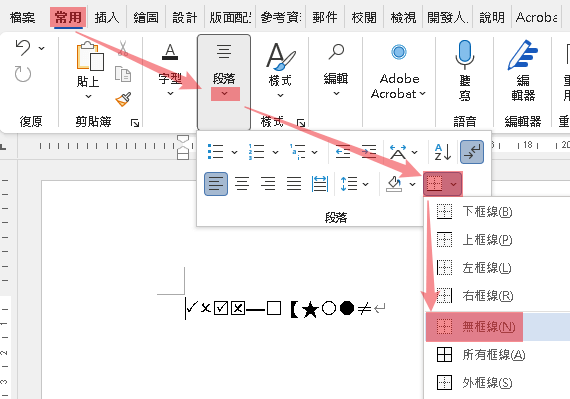The width and height of the screenshot is (570, 399).
Task: Open the 檔案 (File) tab
Action: click(23, 17)
